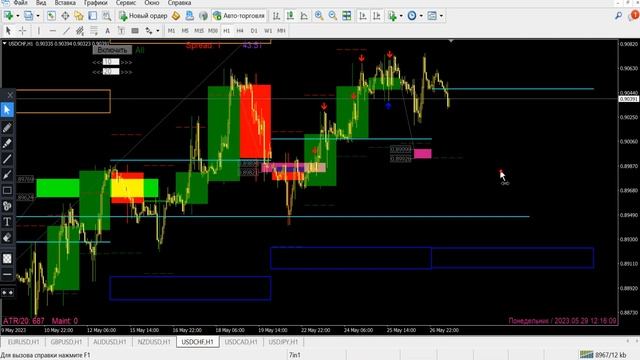Show the Market Watch window
640x360 pixels.
coord(51,16)
